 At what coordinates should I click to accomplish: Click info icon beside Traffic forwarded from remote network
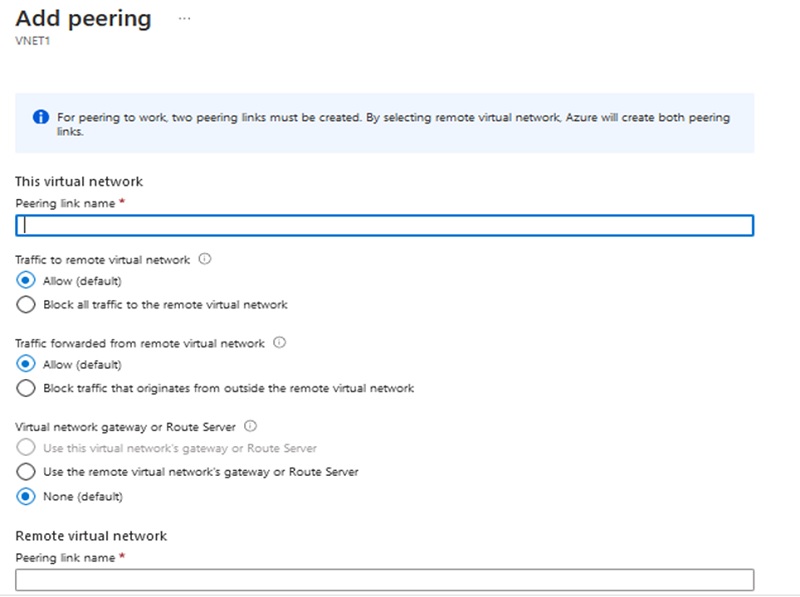point(280,343)
